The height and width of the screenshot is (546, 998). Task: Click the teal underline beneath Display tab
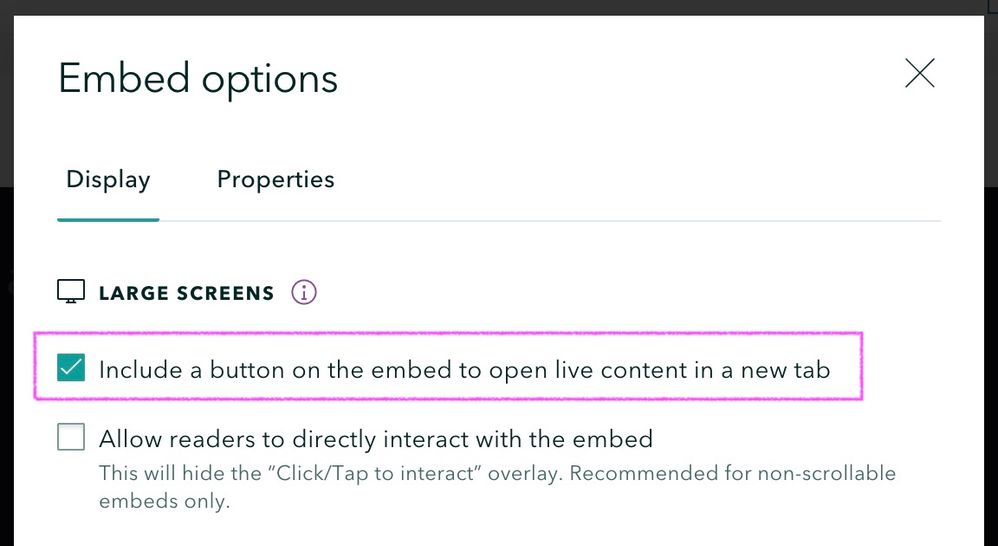(108, 219)
